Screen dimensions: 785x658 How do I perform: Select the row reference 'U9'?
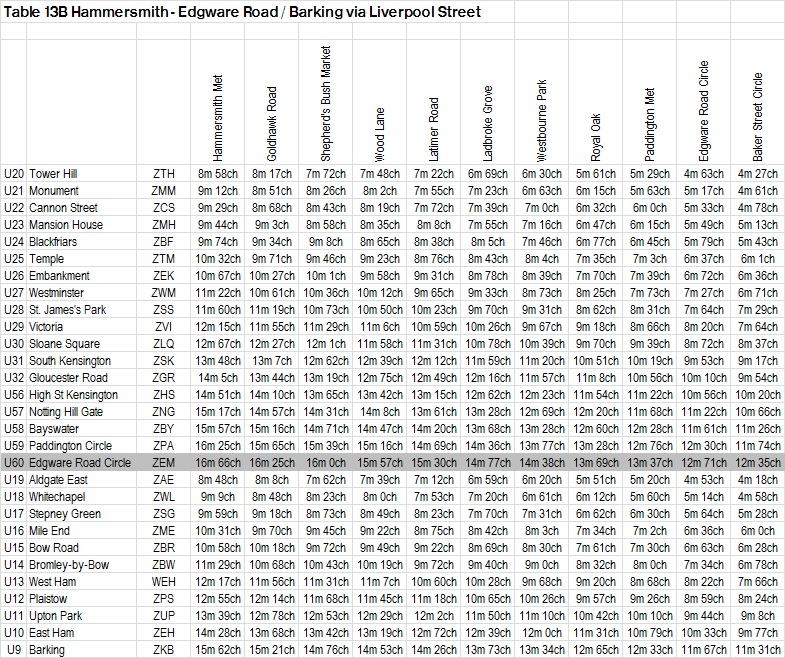point(14,650)
